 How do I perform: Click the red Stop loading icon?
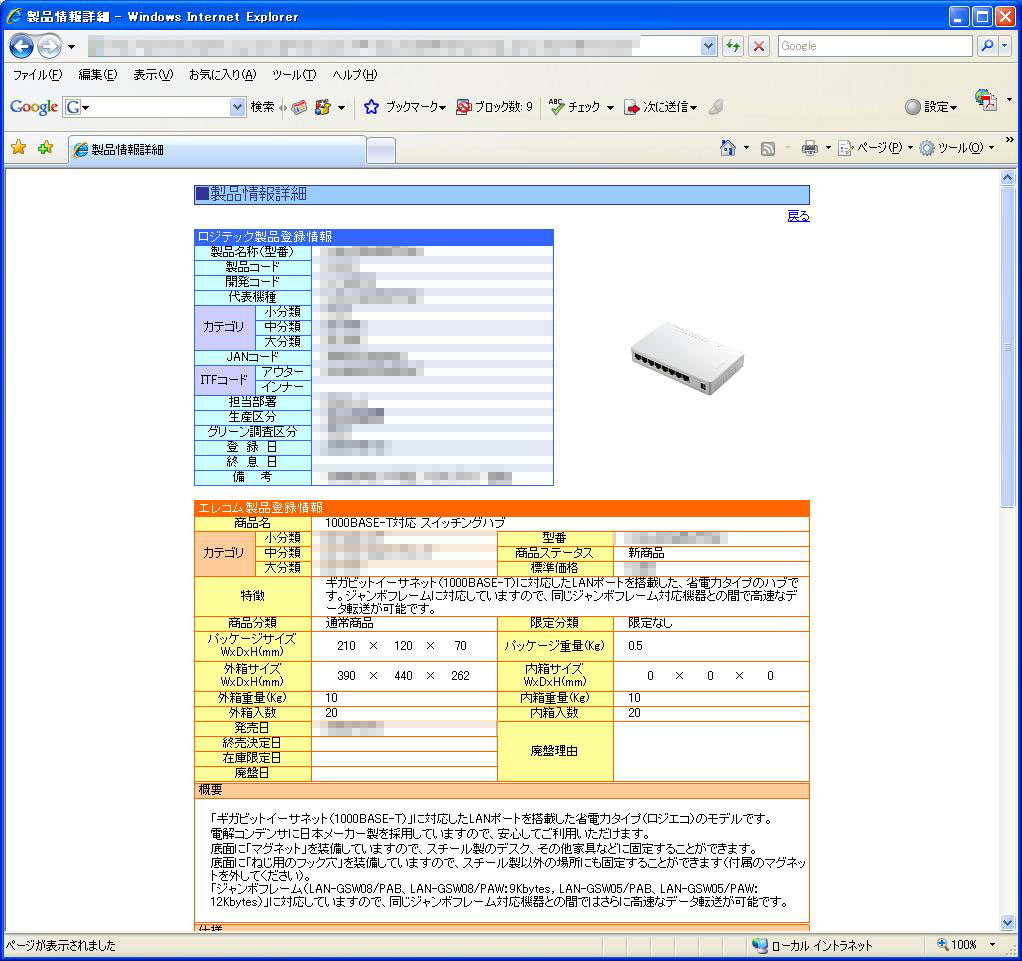point(759,46)
